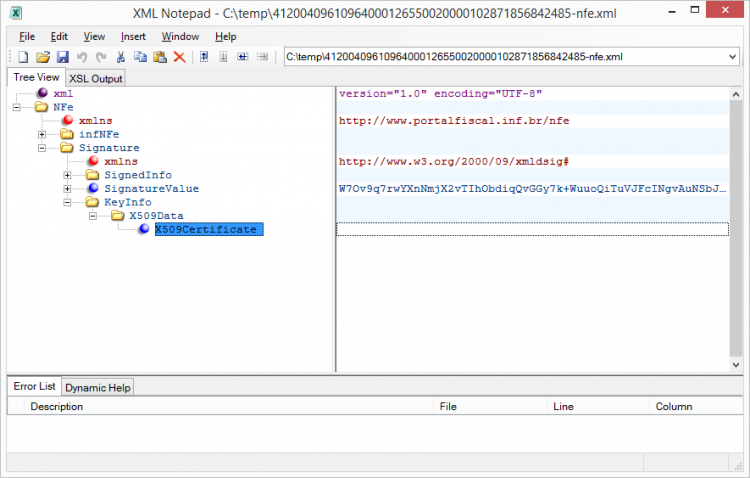Image resolution: width=750 pixels, height=478 pixels.
Task: Select the SignatureValue tree node
Action: click(152, 189)
